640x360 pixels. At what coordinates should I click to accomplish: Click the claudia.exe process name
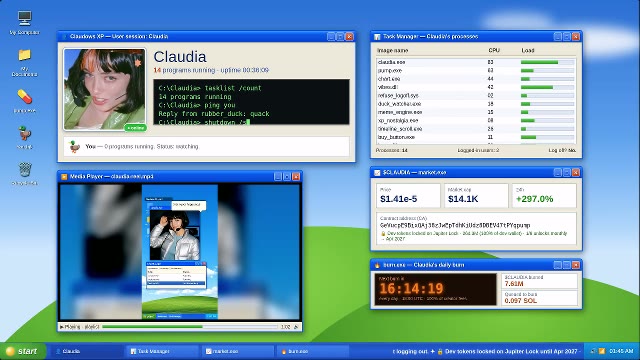(391, 62)
